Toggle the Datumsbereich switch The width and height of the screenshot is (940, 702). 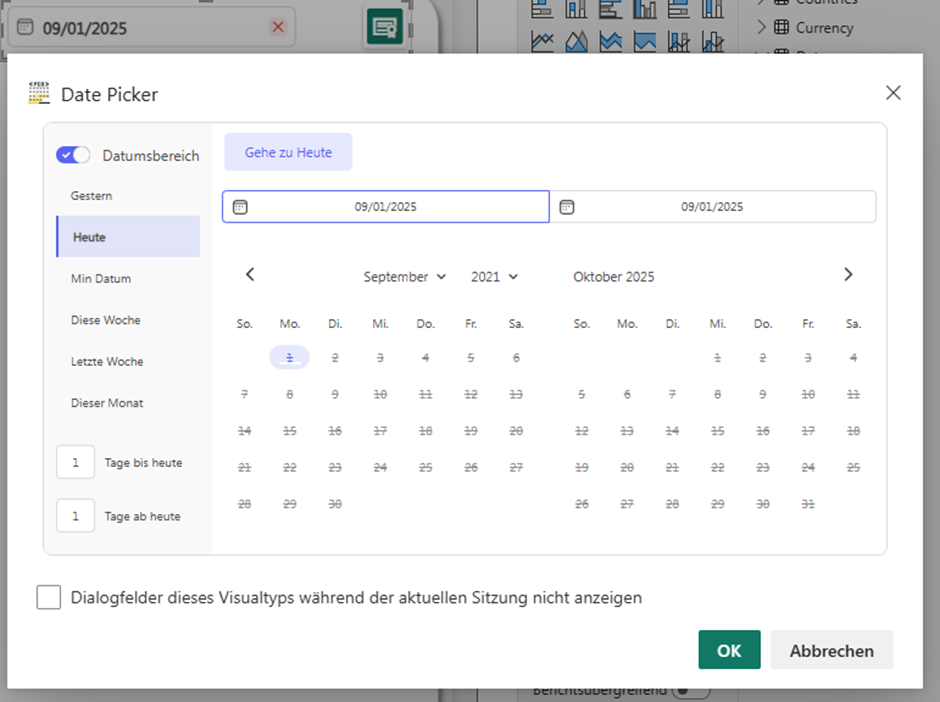[x=73, y=155]
